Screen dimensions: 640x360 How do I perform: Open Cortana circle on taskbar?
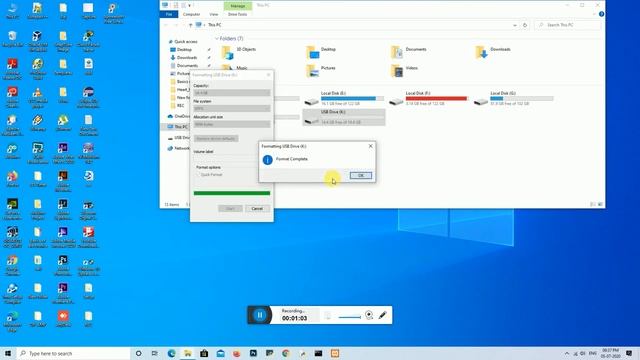point(139,353)
